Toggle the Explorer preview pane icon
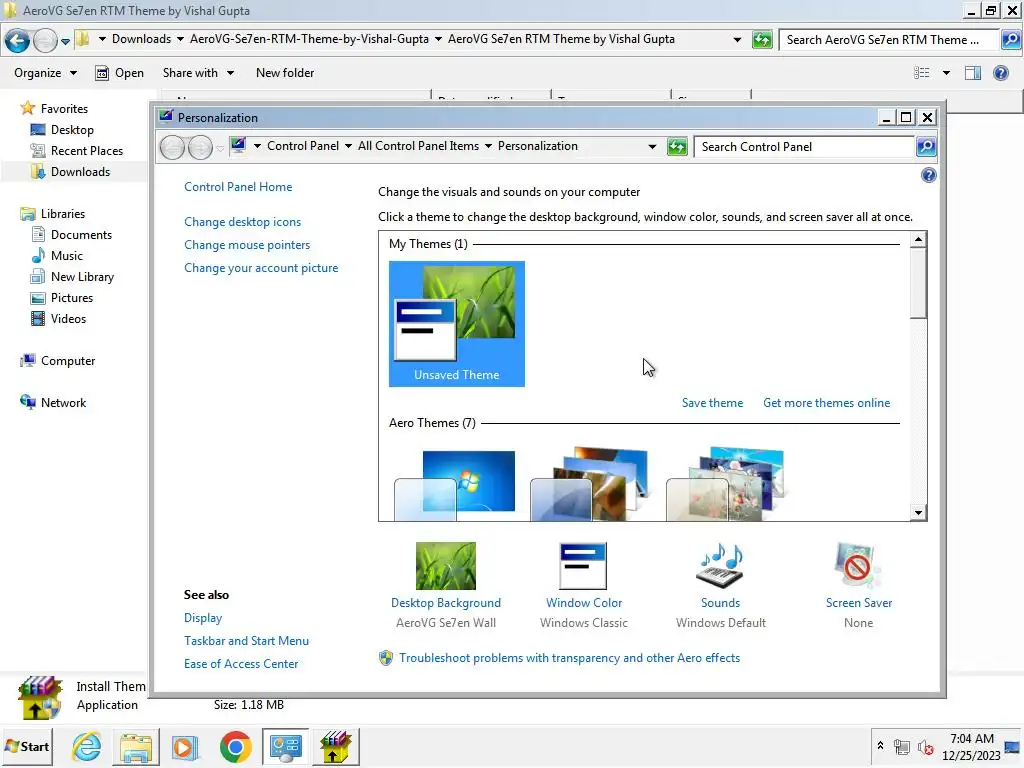Screen dimensions: 1024x768 click(x=972, y=73)
